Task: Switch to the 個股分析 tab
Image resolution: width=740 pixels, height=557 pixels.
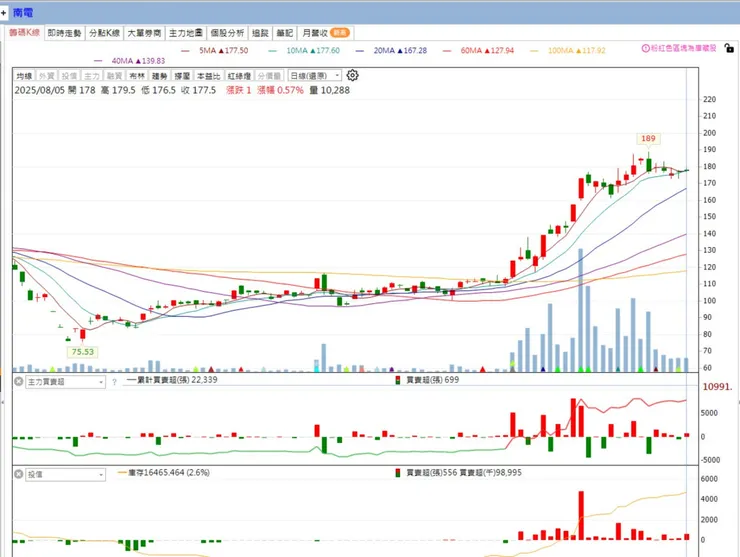Action: click(227, 33)
